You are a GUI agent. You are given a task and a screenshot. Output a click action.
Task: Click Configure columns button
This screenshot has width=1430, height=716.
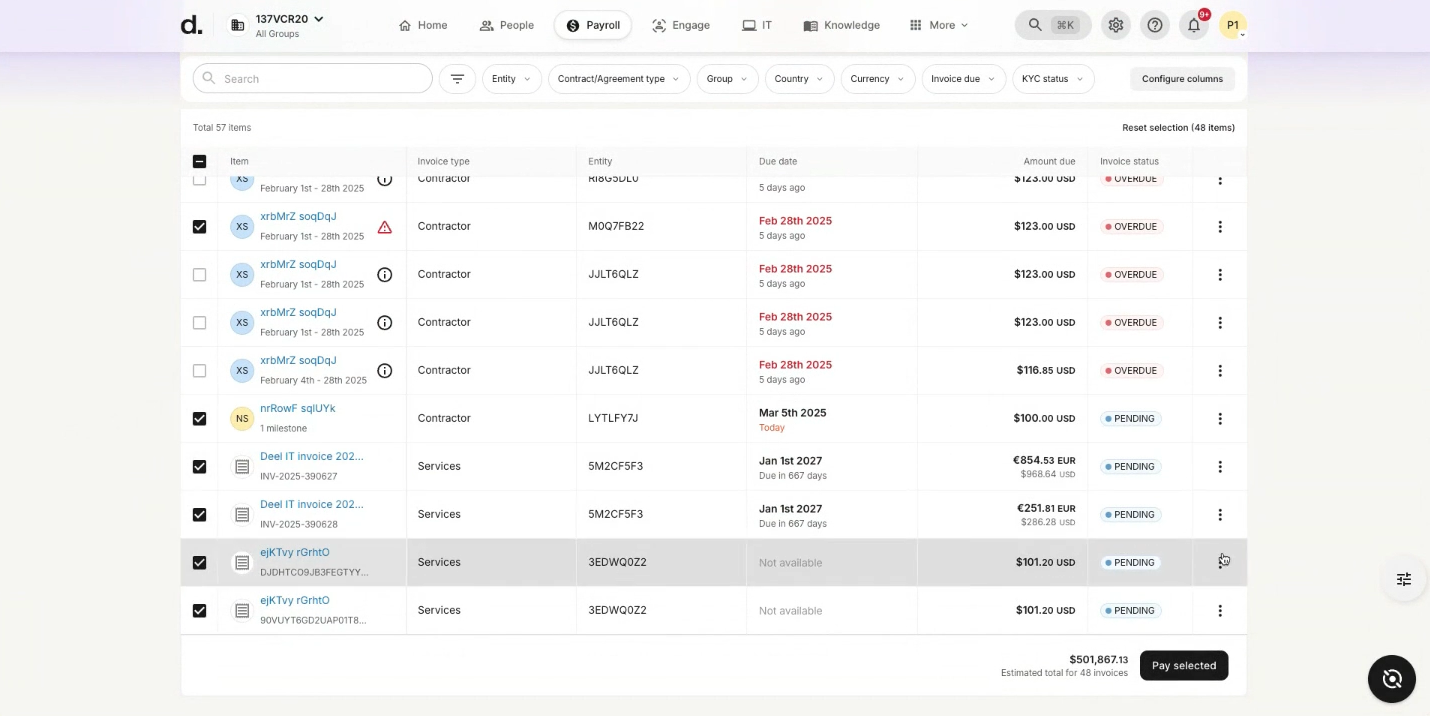(x=1182, y=79)
